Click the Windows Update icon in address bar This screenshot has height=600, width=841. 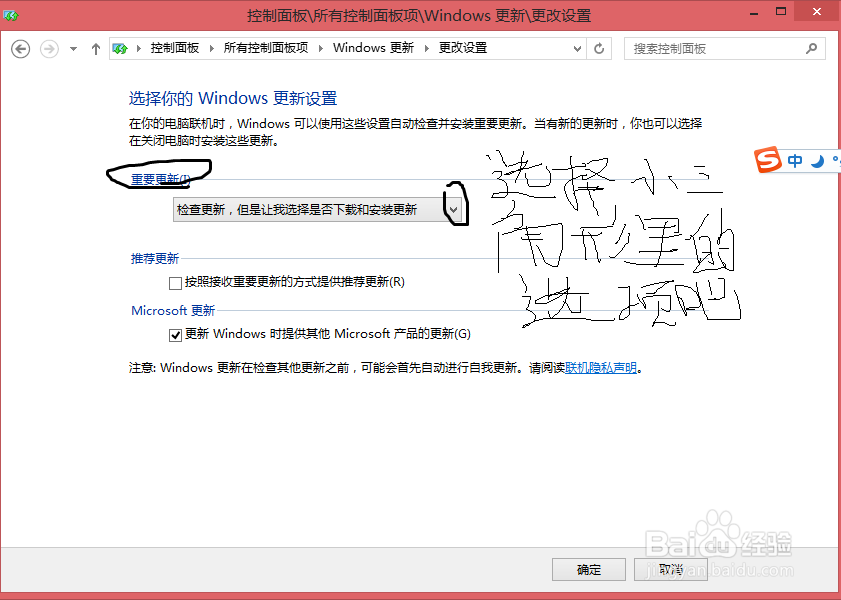pyautogui.click(x=120, y=49)
